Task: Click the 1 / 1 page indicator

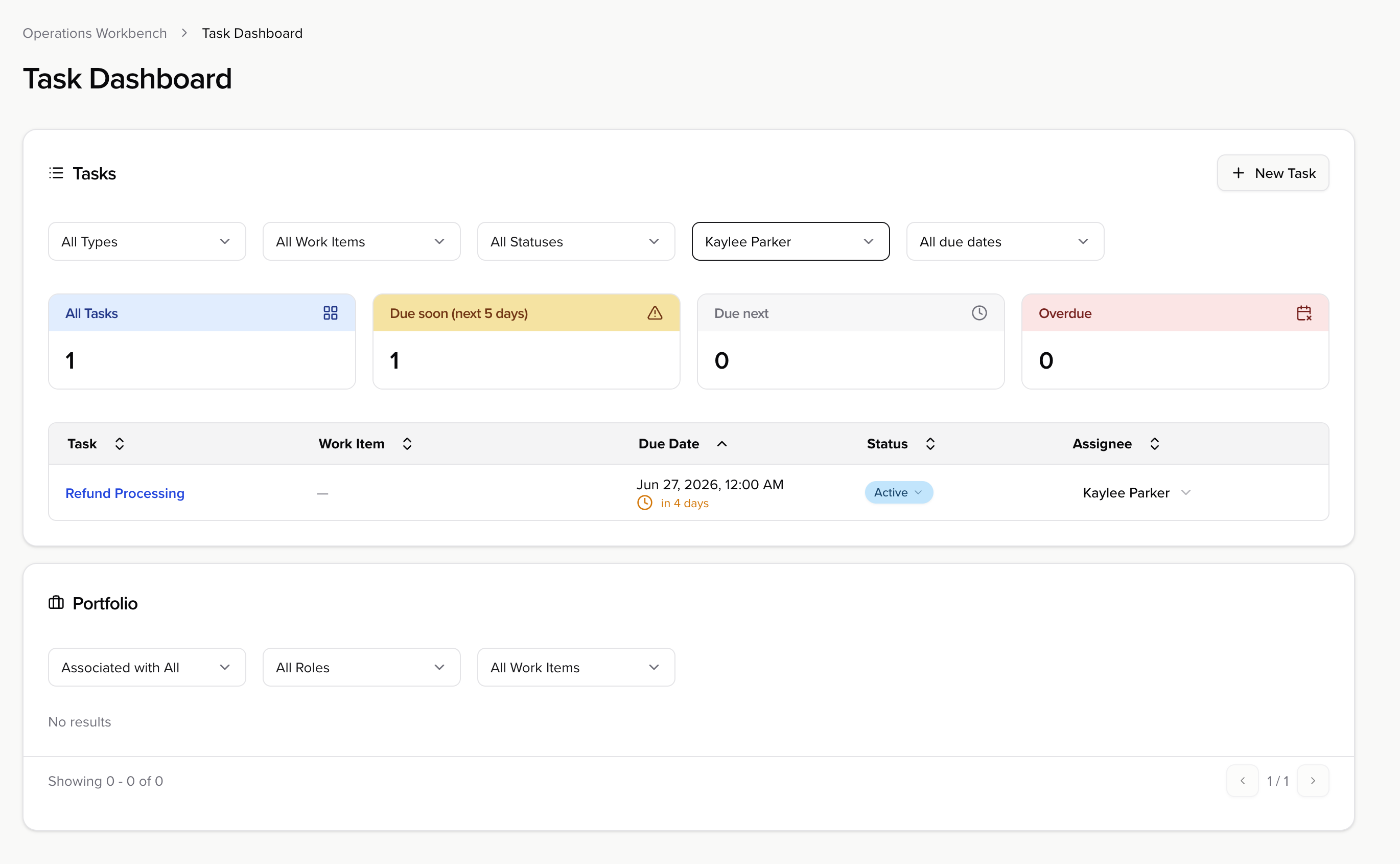Action: pos(1278,781)
